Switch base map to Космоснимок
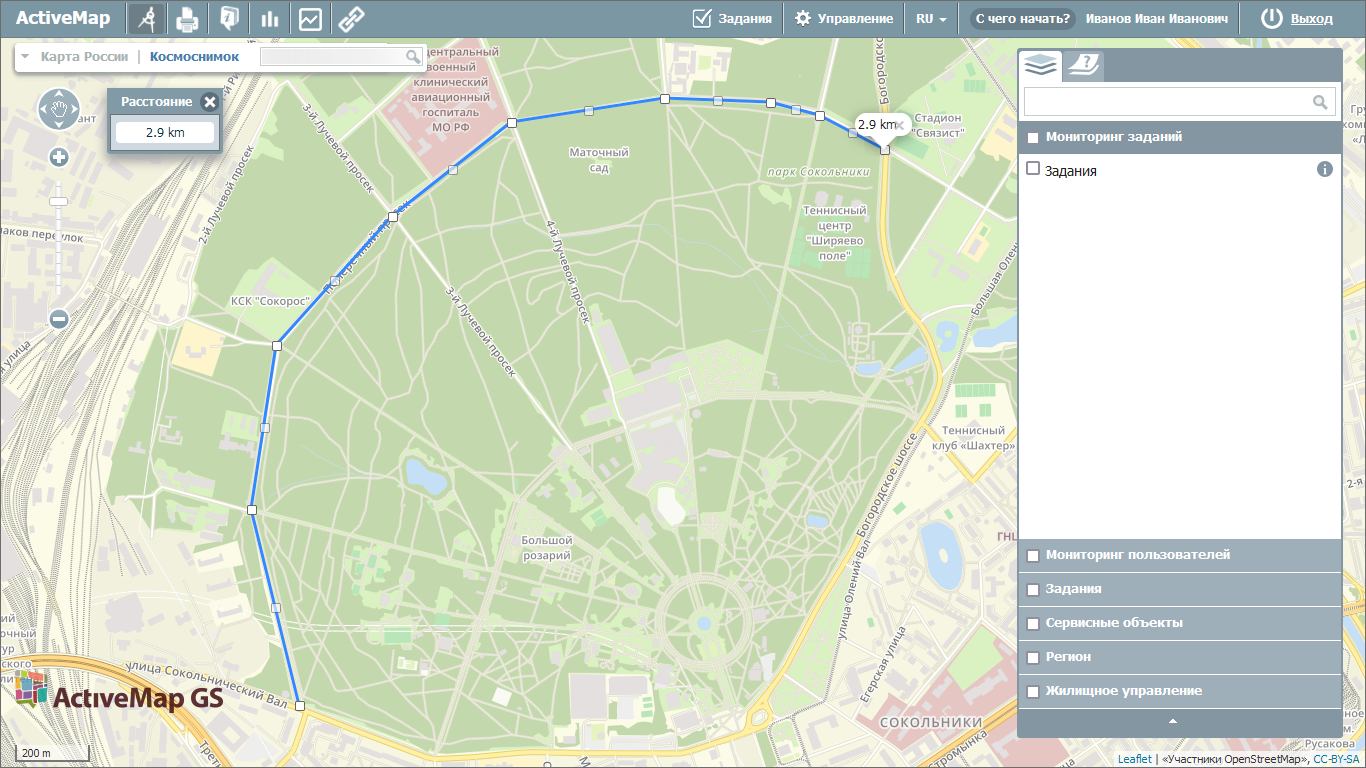The height and width of the screenshot is (768, 1366). [x=194, y=57]
